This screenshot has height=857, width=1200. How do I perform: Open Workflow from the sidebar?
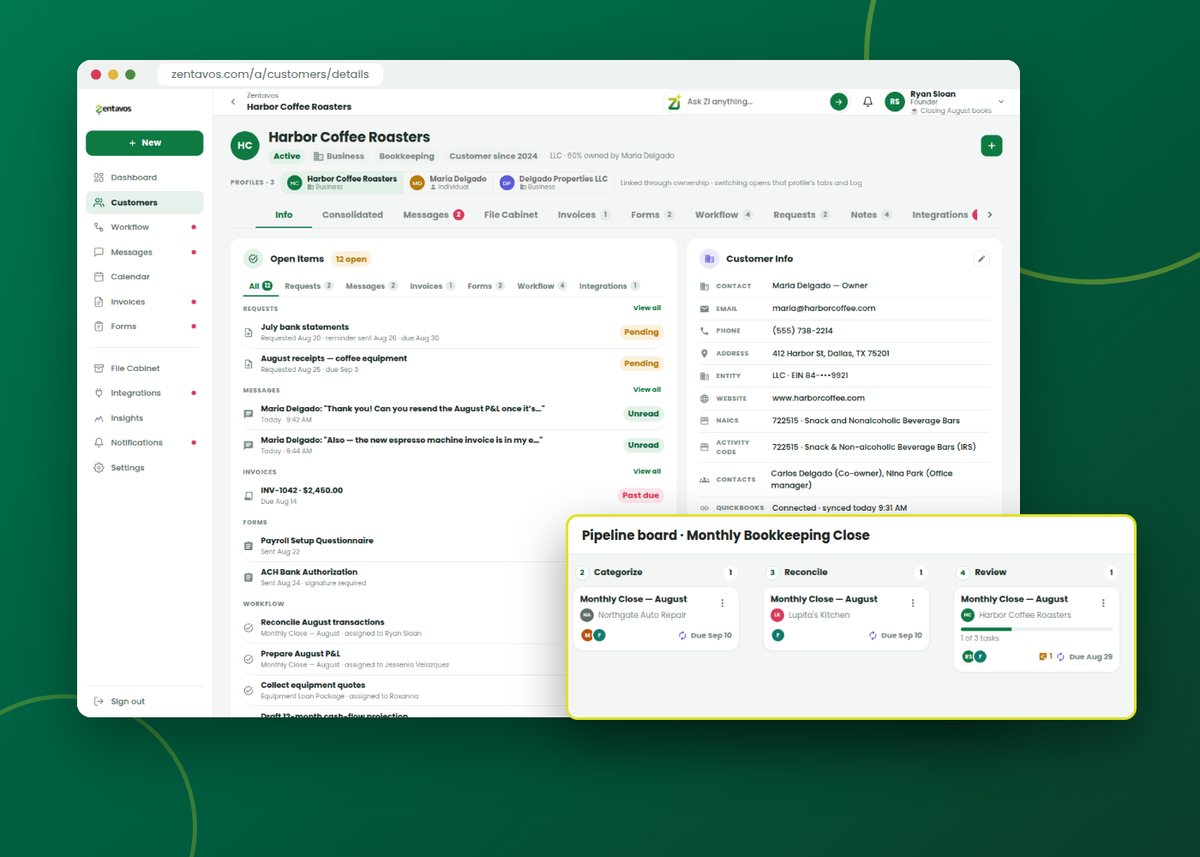(144, 227)
